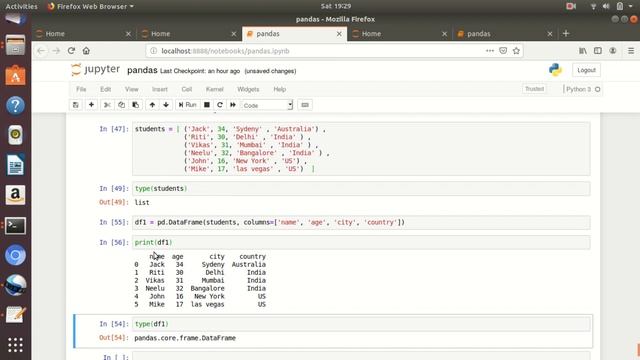Interrupt the kernel with stop icon
The width and height of the screenshot is (640, 360).
point(207,105)
